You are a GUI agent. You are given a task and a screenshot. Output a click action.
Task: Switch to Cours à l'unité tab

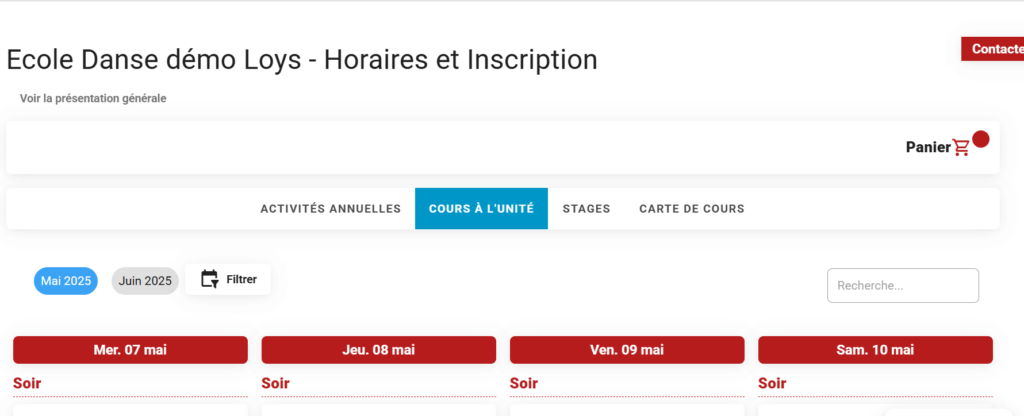point(481,209)
